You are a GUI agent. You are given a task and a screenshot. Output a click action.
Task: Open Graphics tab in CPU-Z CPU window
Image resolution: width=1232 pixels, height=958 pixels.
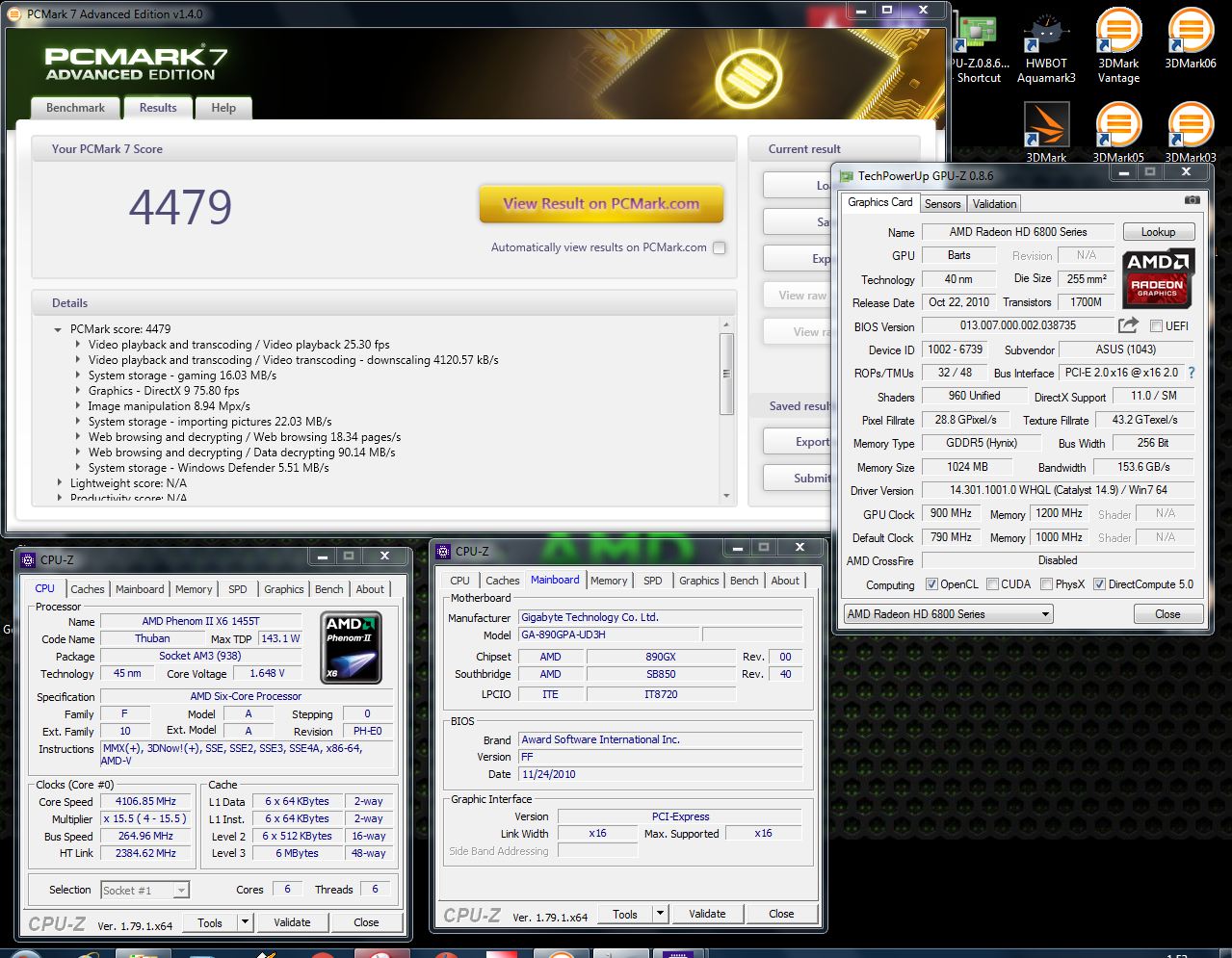[x=284, y=589]
